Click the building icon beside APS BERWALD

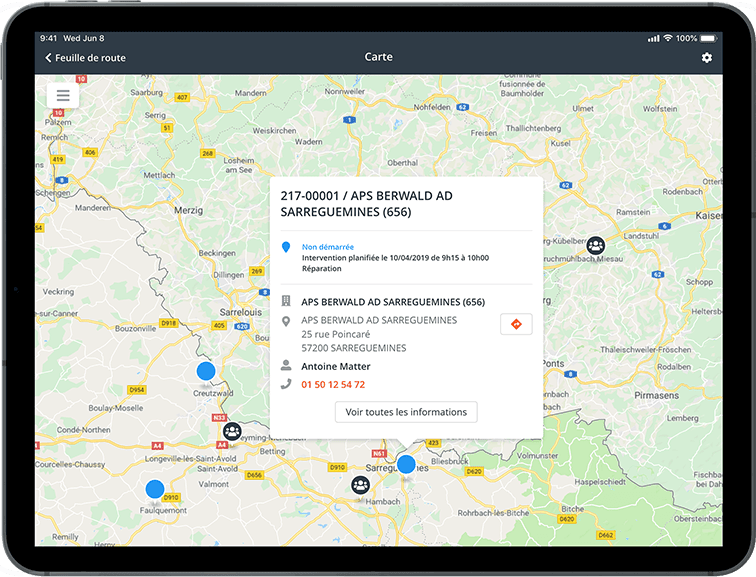click(x=286, y=301)
